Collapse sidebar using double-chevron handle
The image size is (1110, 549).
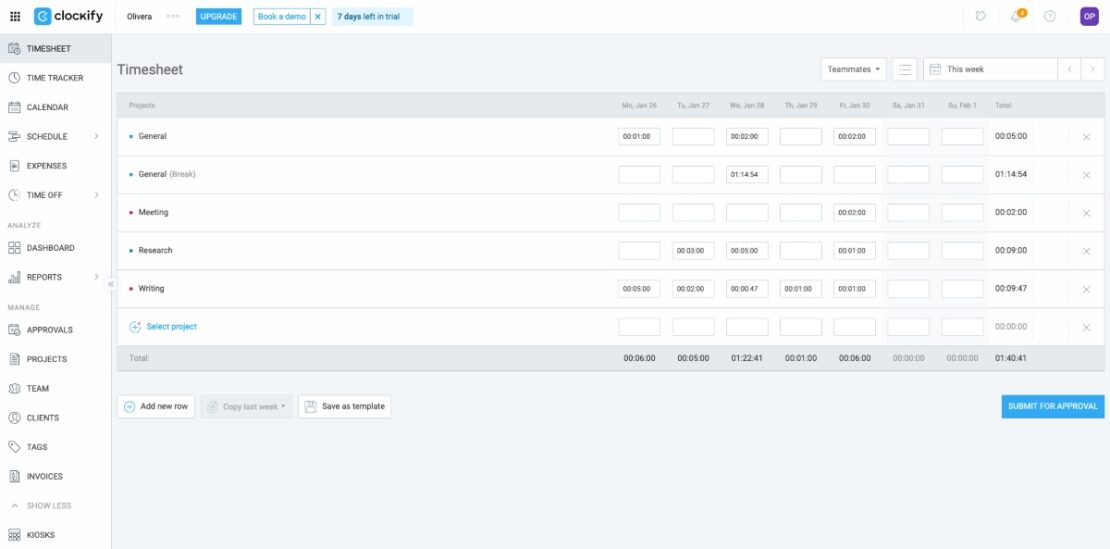tap(111, 284)
